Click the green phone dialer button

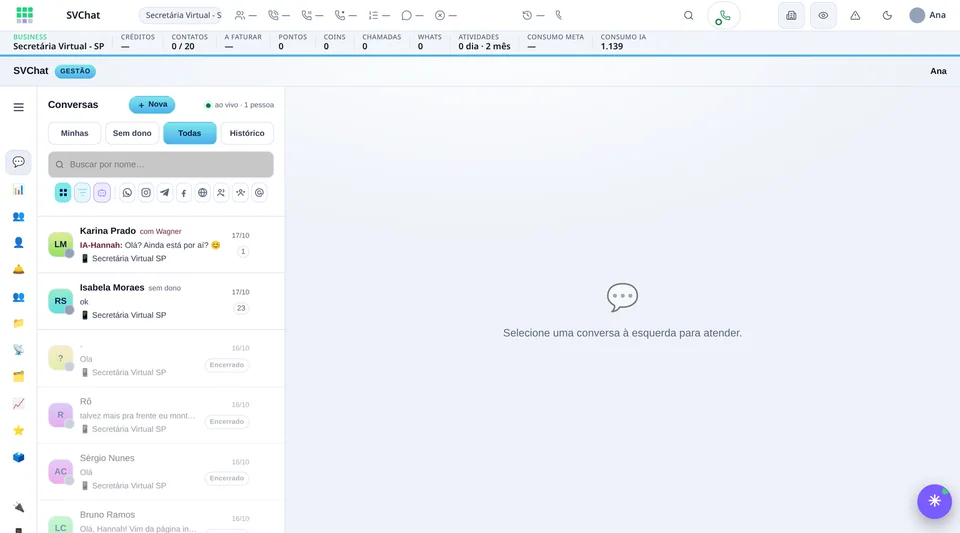click(x=723, y=16)
